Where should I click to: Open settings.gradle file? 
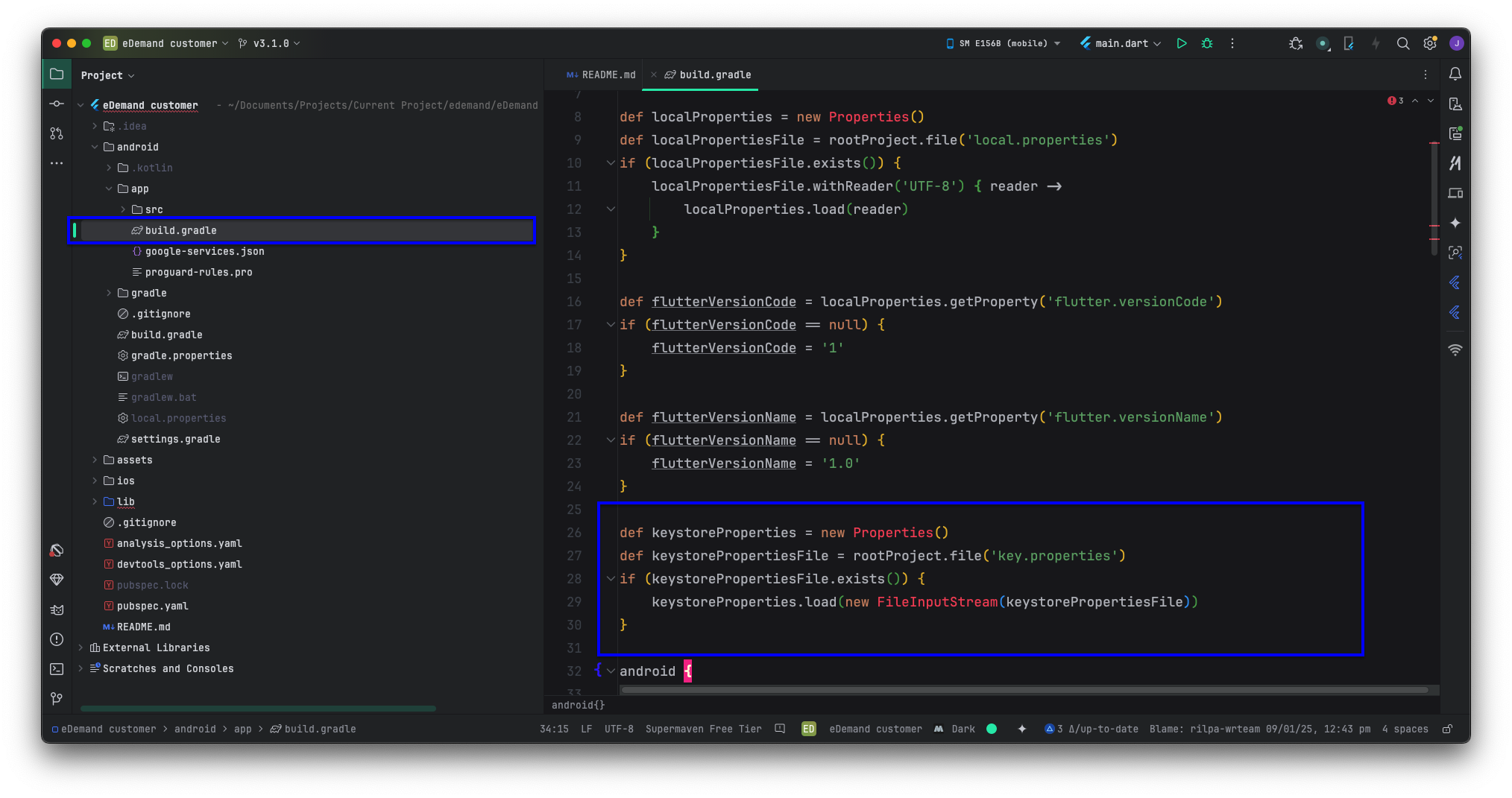point(175,439)
